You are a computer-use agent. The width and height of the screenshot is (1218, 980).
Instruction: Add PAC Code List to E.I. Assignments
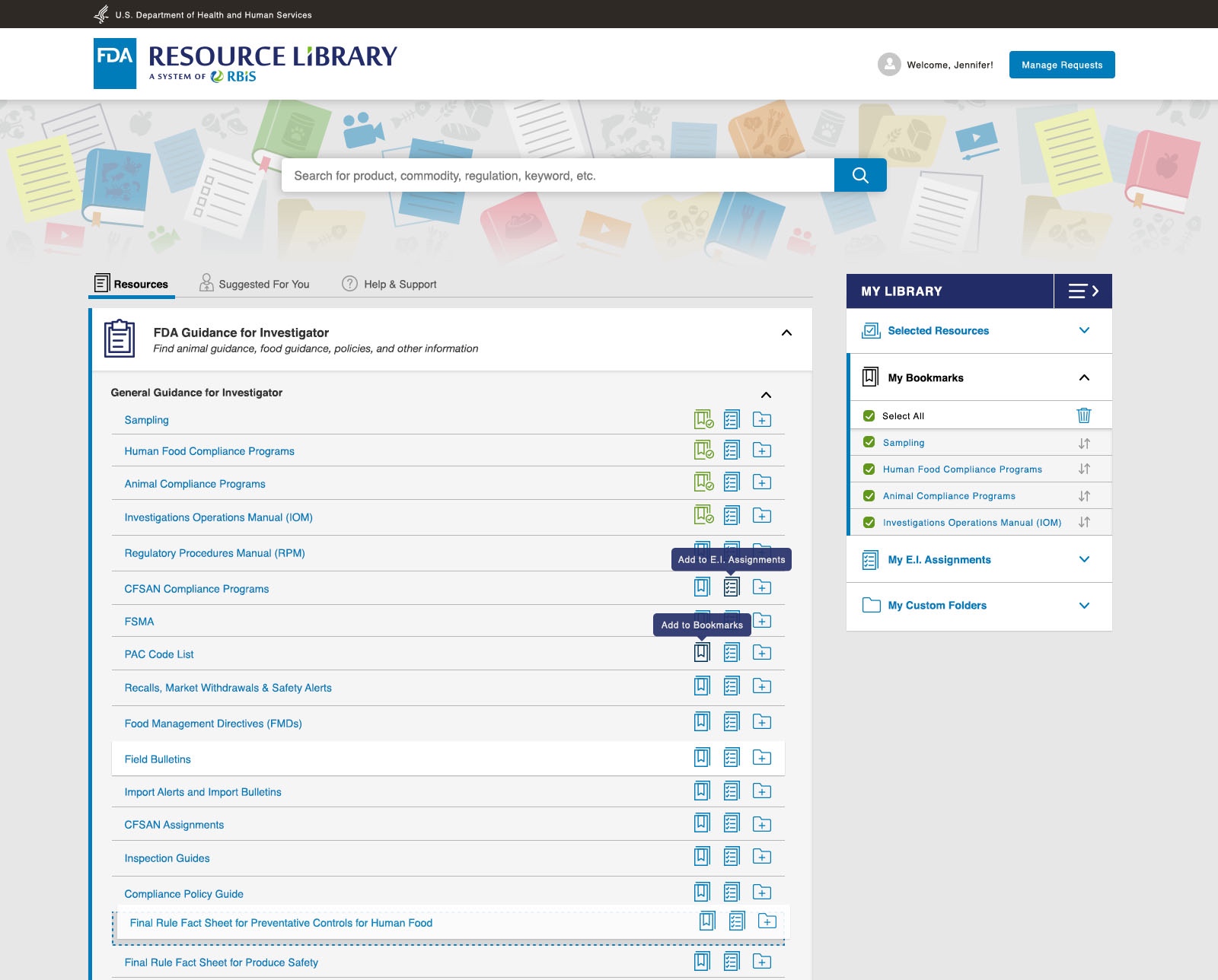click(x=732, y=652)
